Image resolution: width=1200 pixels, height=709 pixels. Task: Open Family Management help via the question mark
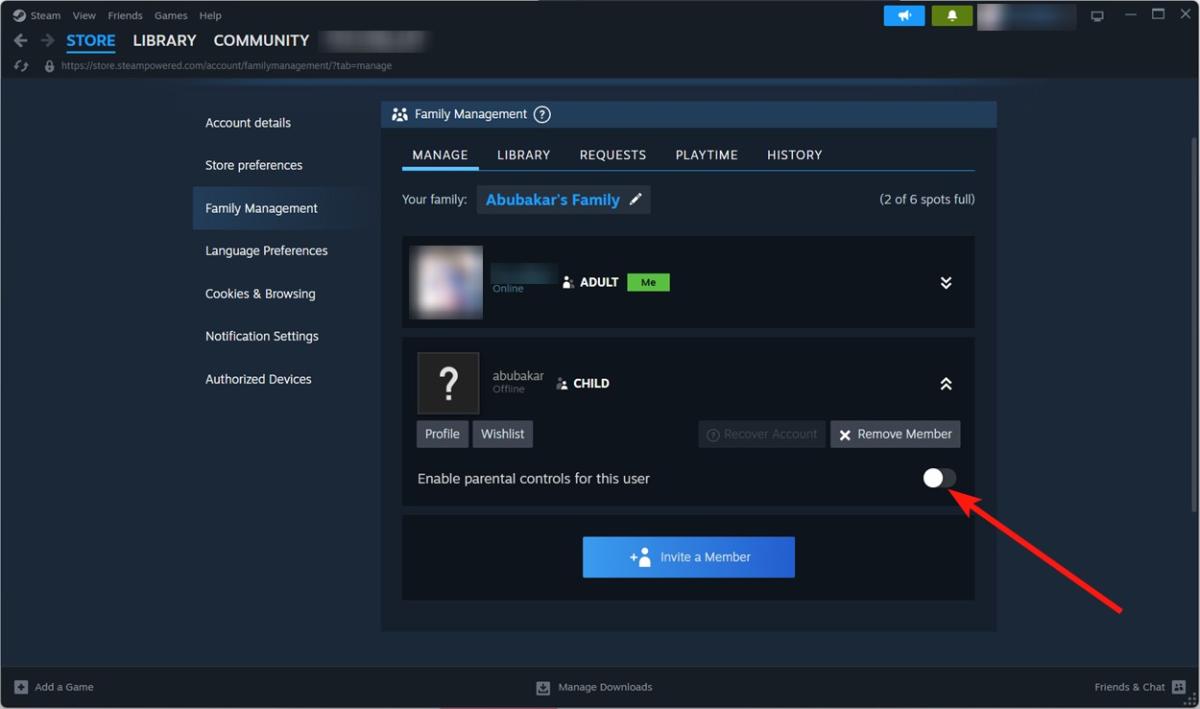click(x=542, y=114)
